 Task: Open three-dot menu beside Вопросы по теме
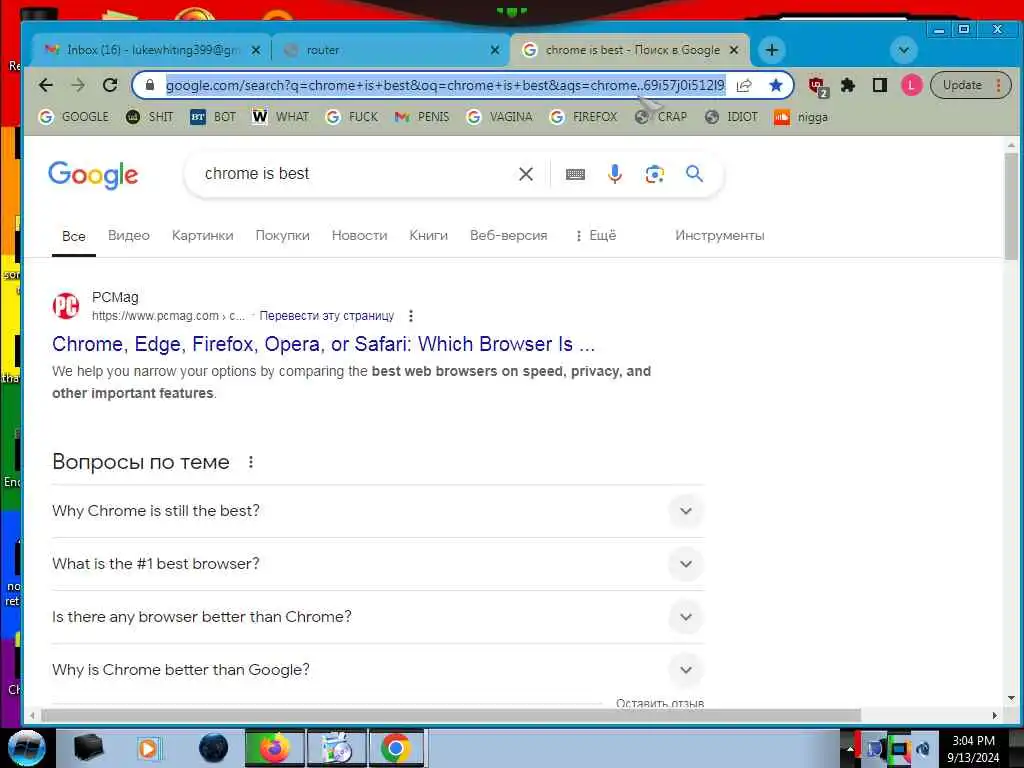[x=251, y=462]
